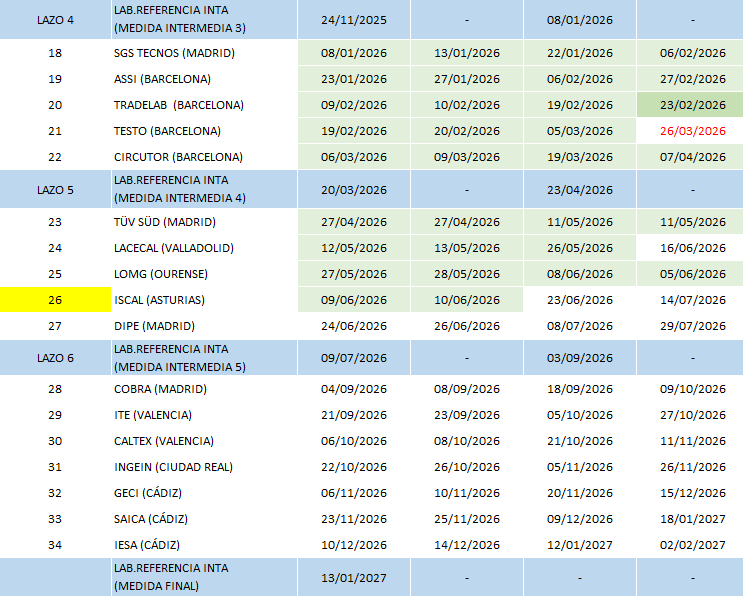Click date 10/02/2026 in TRADELAB row

(x=467, y=105)
